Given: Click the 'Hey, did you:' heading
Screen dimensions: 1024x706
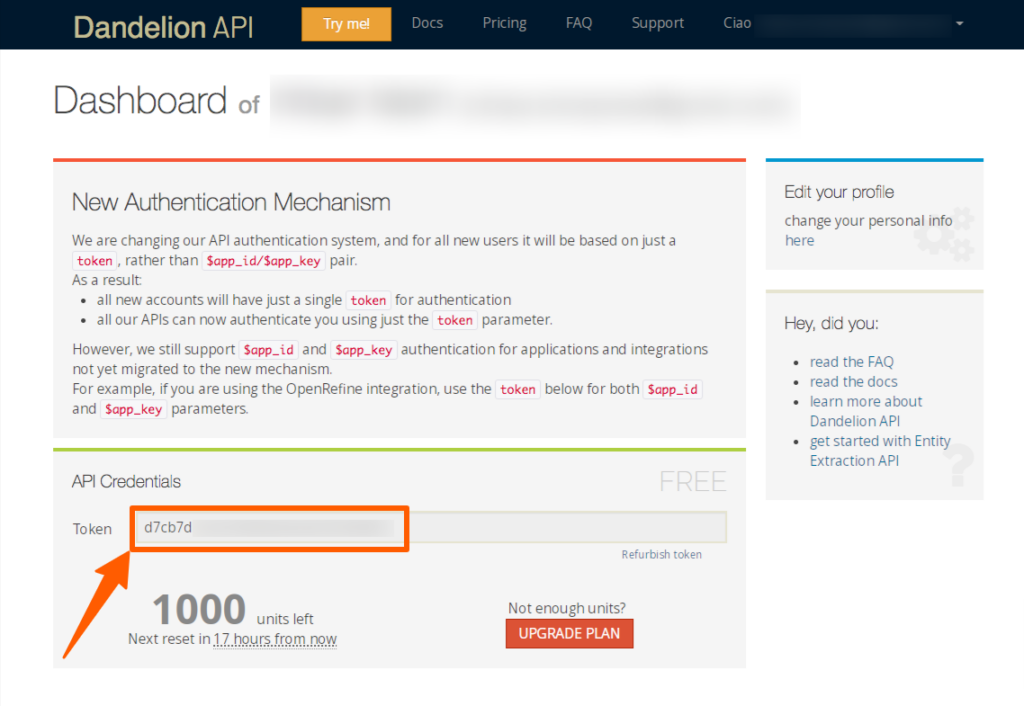Looking at the screenshot, I should point(831,323).
